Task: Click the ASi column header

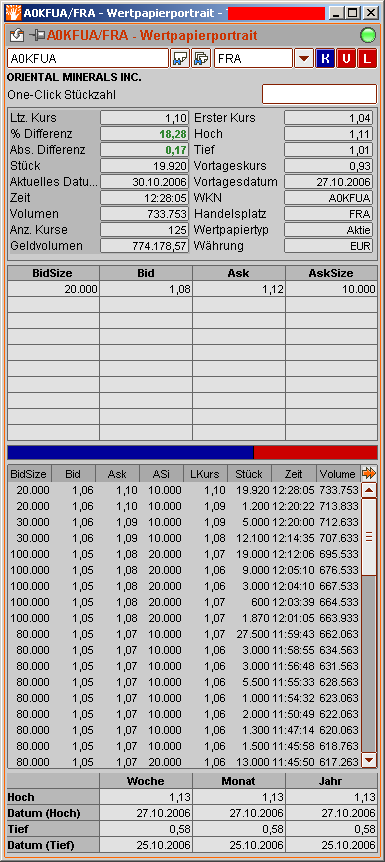Action: pyautogui.click(x=161, y=473)
